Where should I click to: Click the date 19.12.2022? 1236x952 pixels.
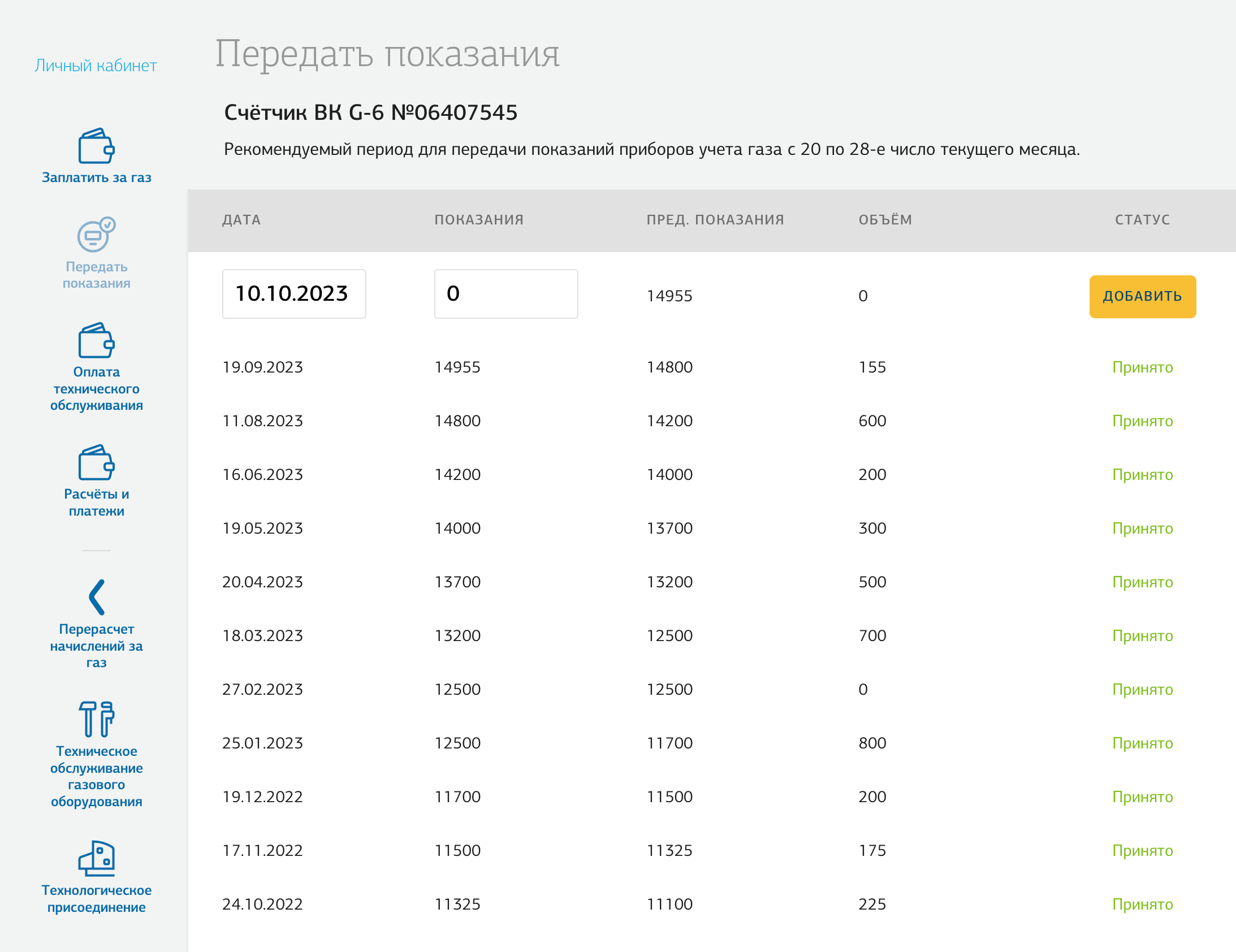[x=262, y=797]
